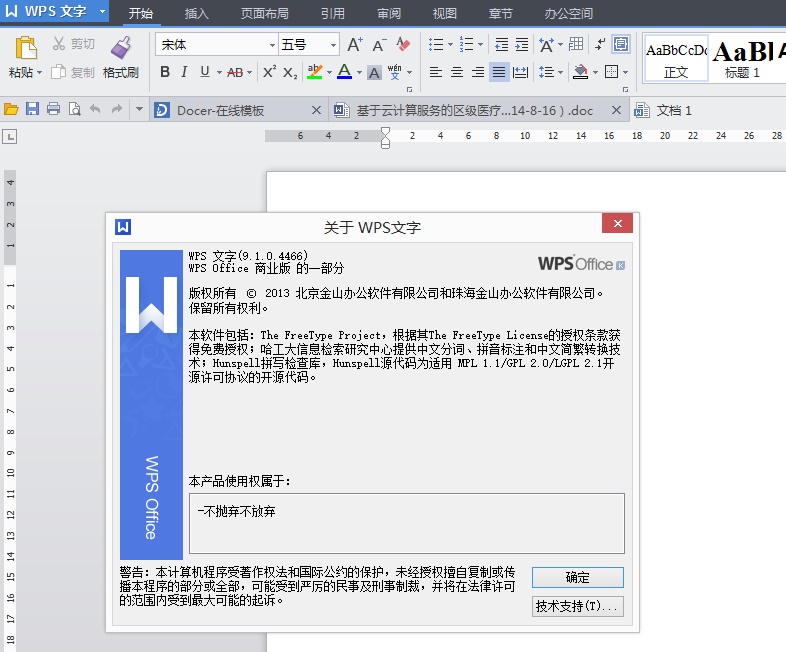Open font color dropdown arrow
Viewport: 786px width, 652px height.
tap(359, 73)
